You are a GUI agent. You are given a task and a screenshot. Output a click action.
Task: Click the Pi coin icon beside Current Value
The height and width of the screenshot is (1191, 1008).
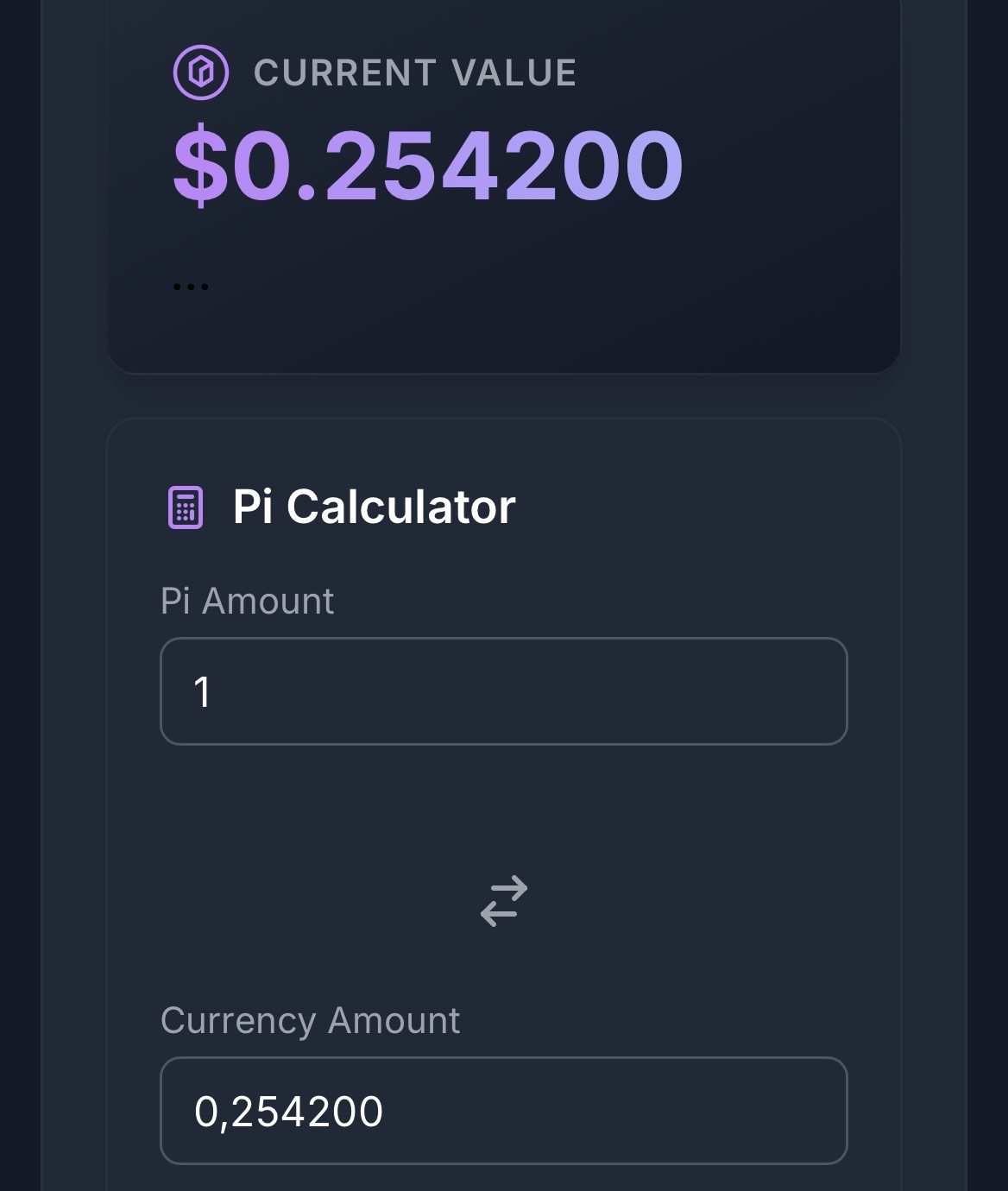(200, 72)
